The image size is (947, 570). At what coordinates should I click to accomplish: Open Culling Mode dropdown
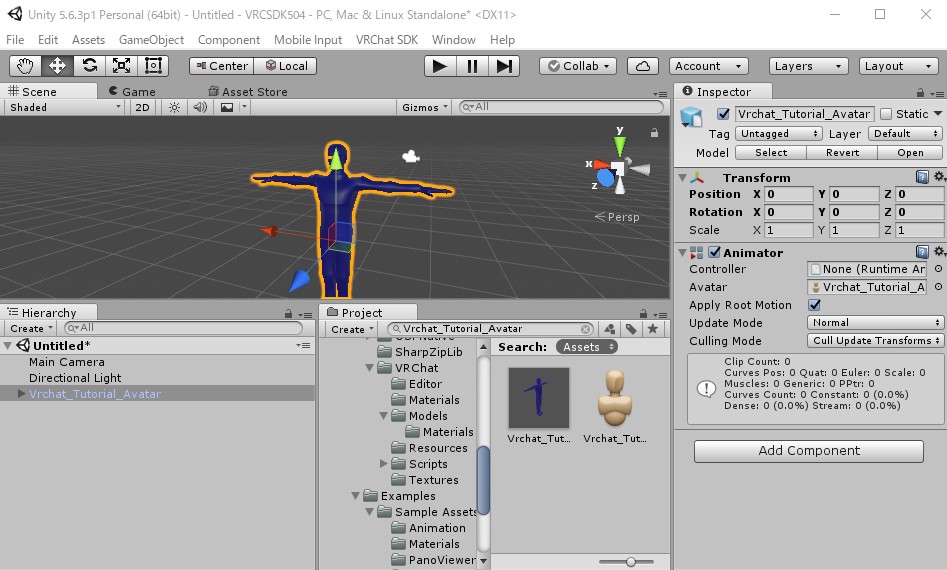875,341
